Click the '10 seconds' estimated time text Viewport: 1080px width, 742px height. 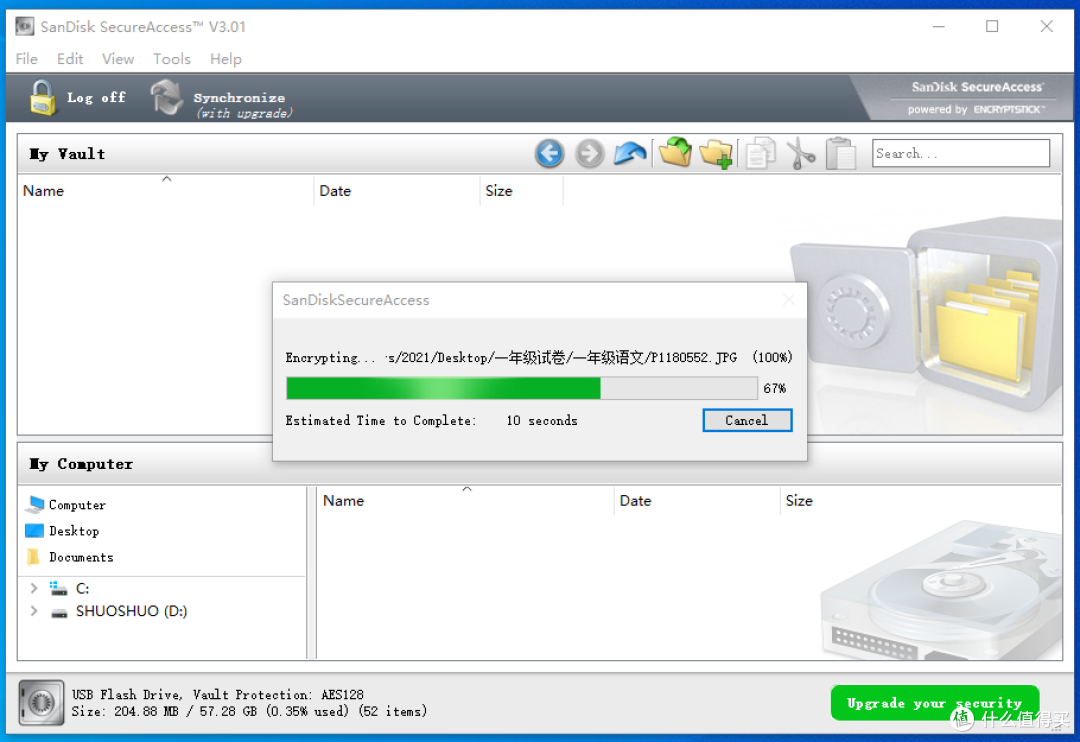click(x=542, y=420)
